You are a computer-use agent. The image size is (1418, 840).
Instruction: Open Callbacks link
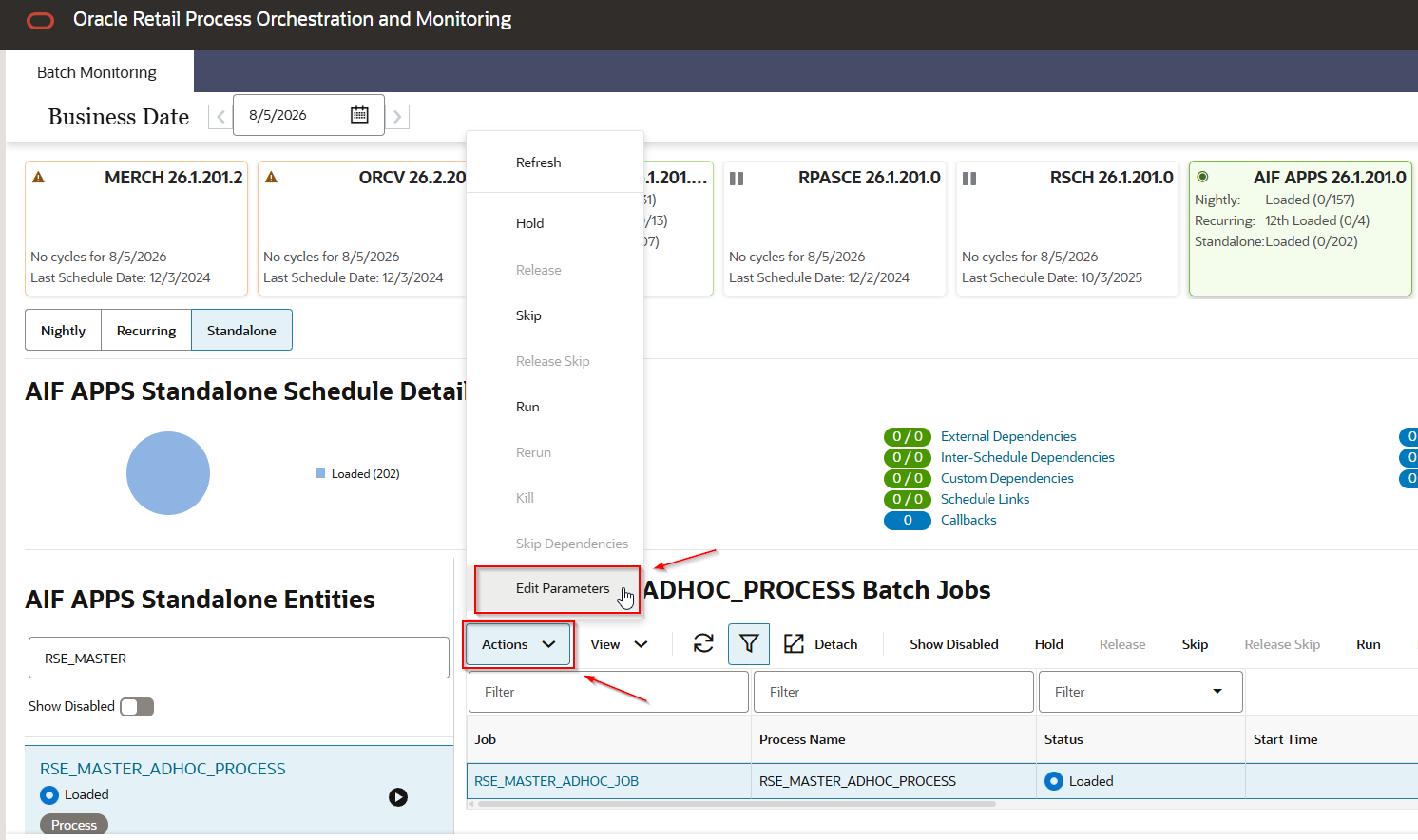tap(968, 520)
